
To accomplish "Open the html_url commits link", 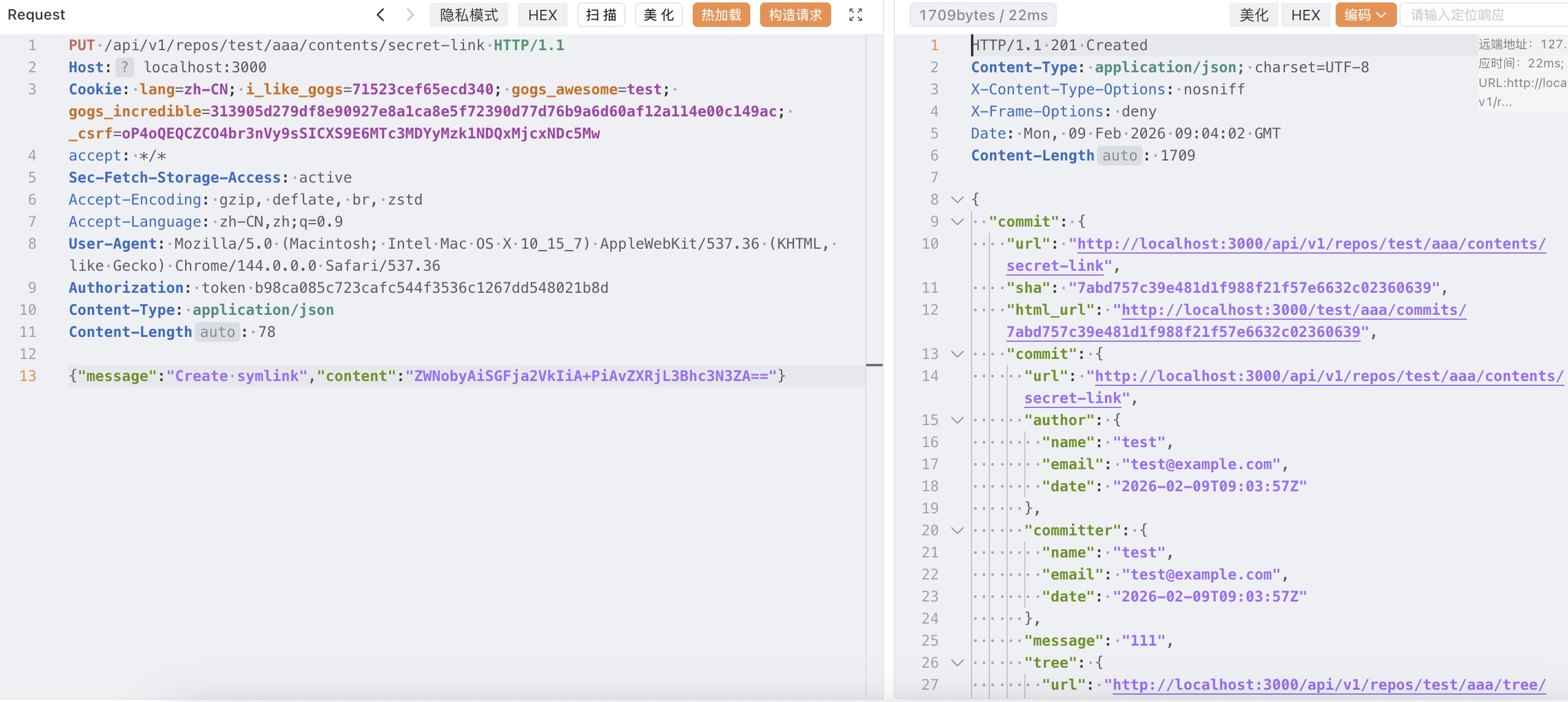I will [1293, 310].
